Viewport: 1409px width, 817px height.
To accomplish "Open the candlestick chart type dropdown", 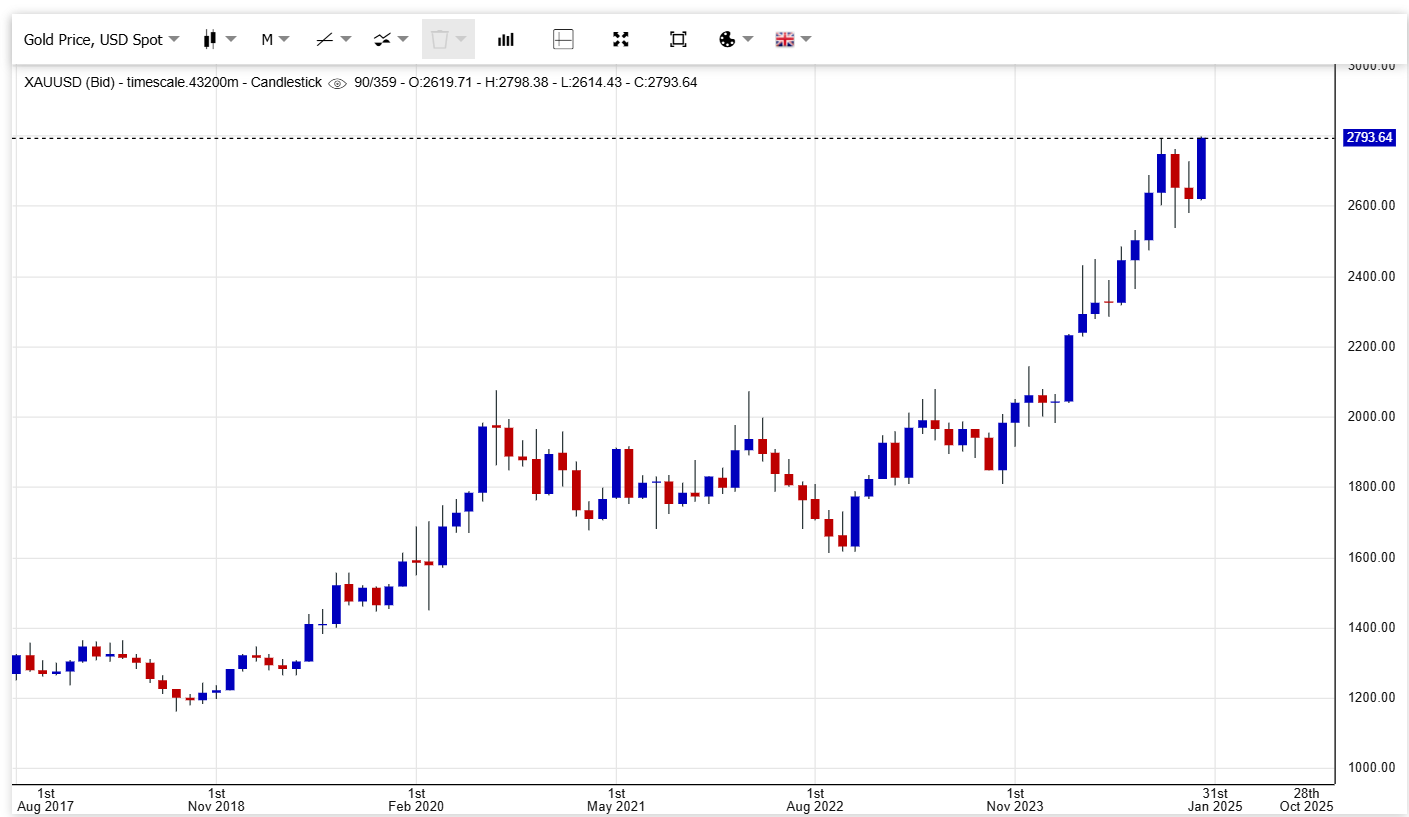I will tap(220, 40).
